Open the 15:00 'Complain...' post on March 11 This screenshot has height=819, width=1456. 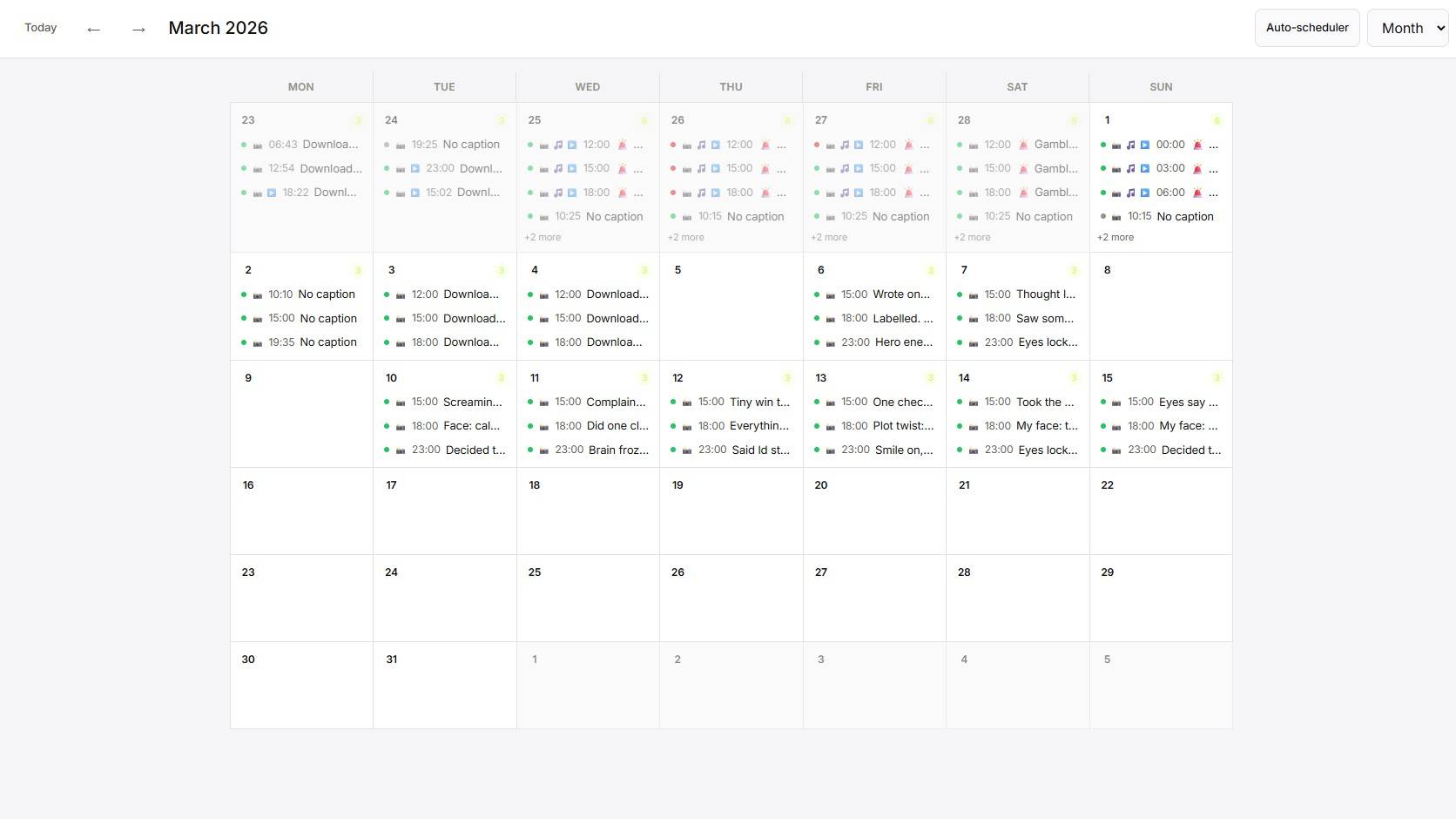pyautogui.click(x=588, y=402)
